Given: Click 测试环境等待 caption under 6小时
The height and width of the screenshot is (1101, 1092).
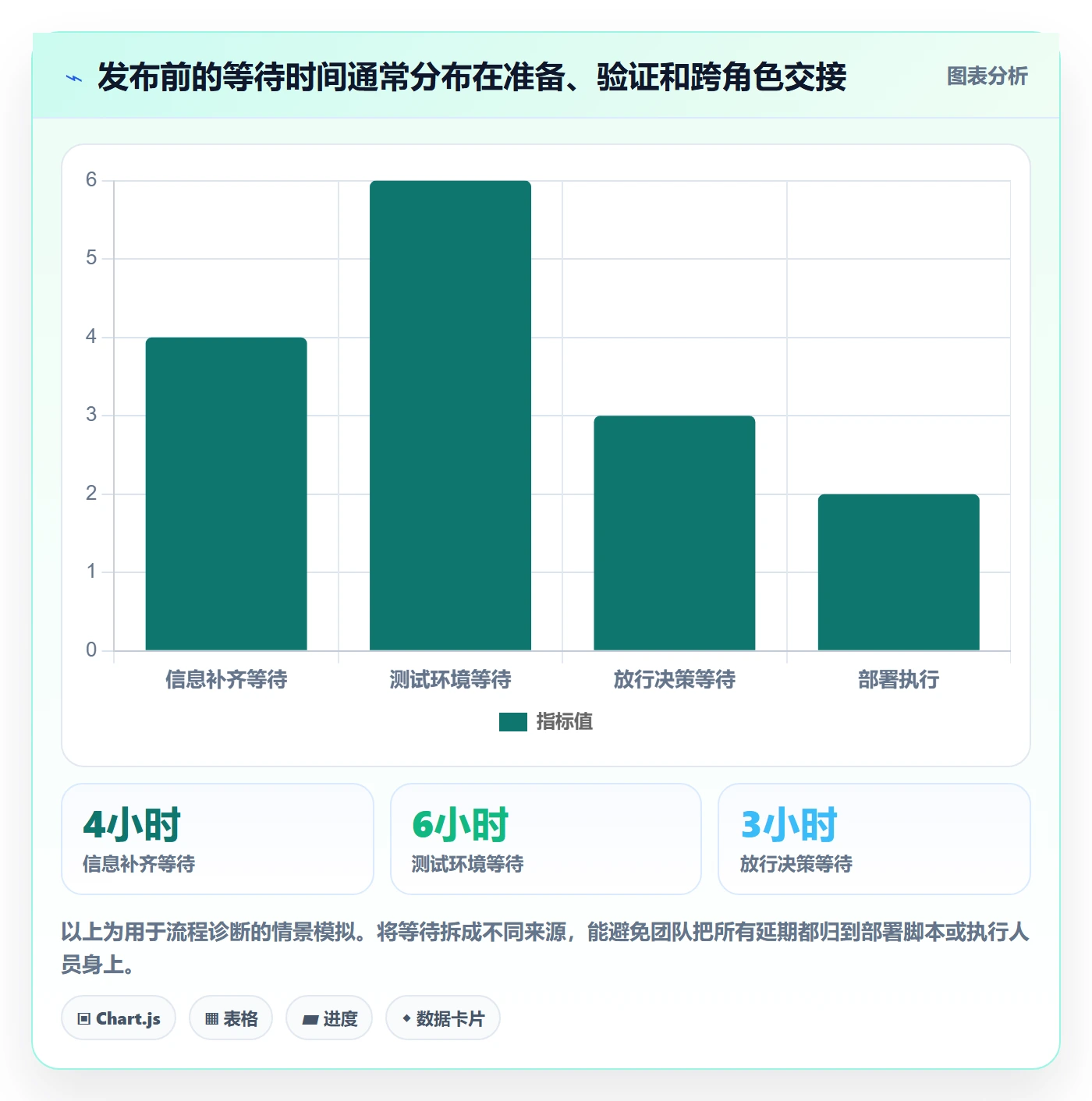Looking at the screenshot, I should (467, 864).
